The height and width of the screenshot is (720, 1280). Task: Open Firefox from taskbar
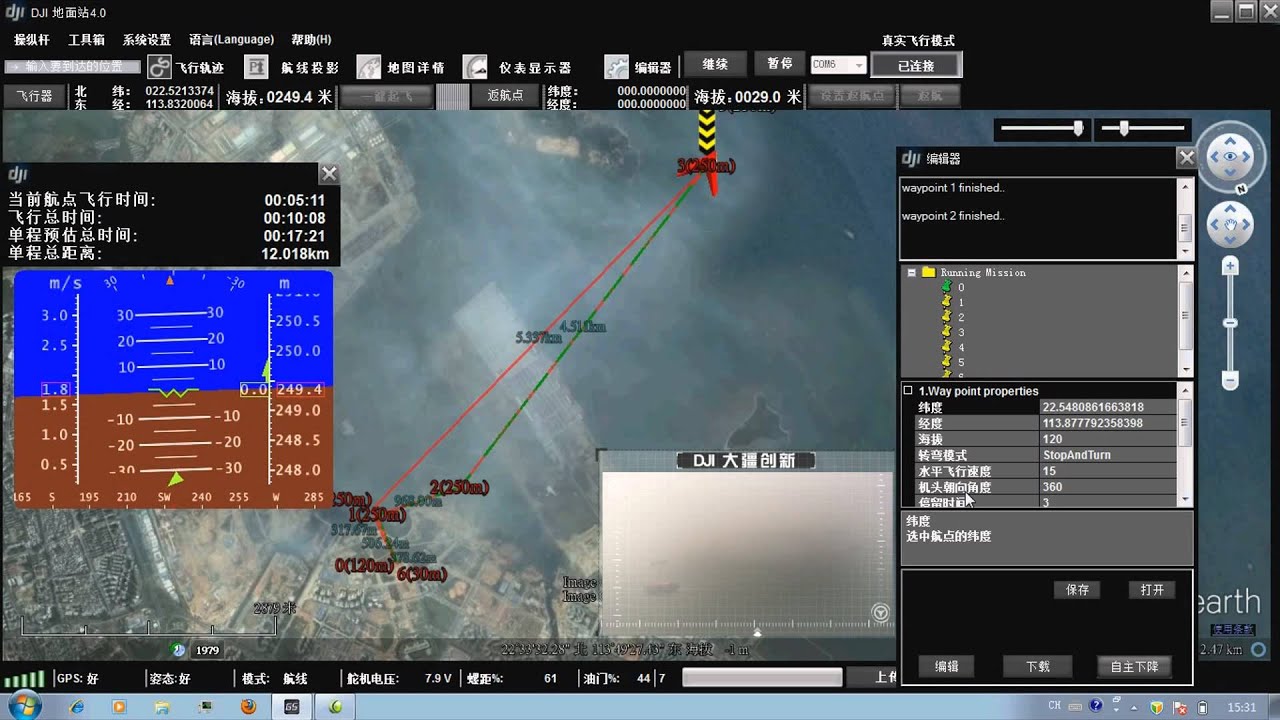(249, 706)
